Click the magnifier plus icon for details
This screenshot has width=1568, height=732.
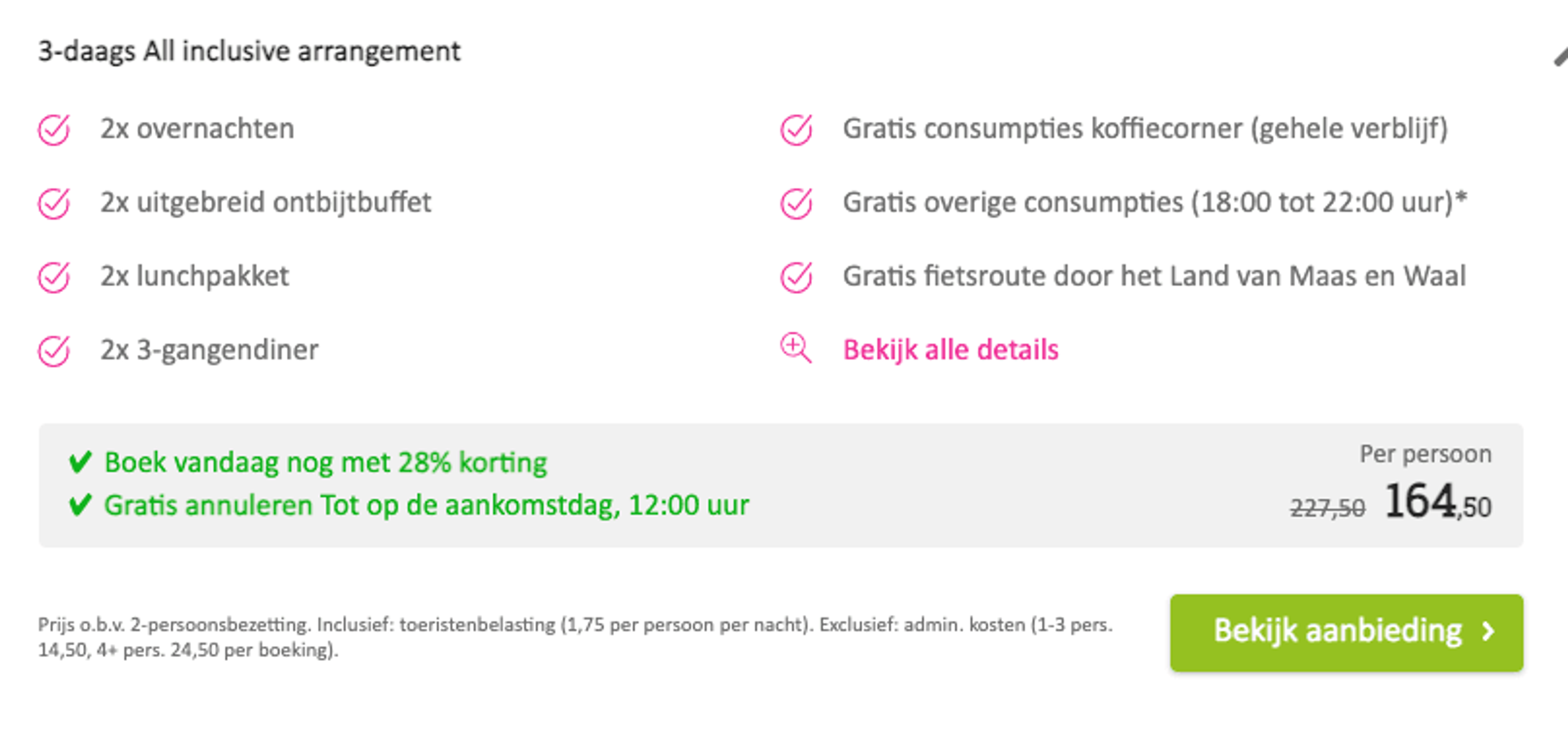click(x=796, y=348)
